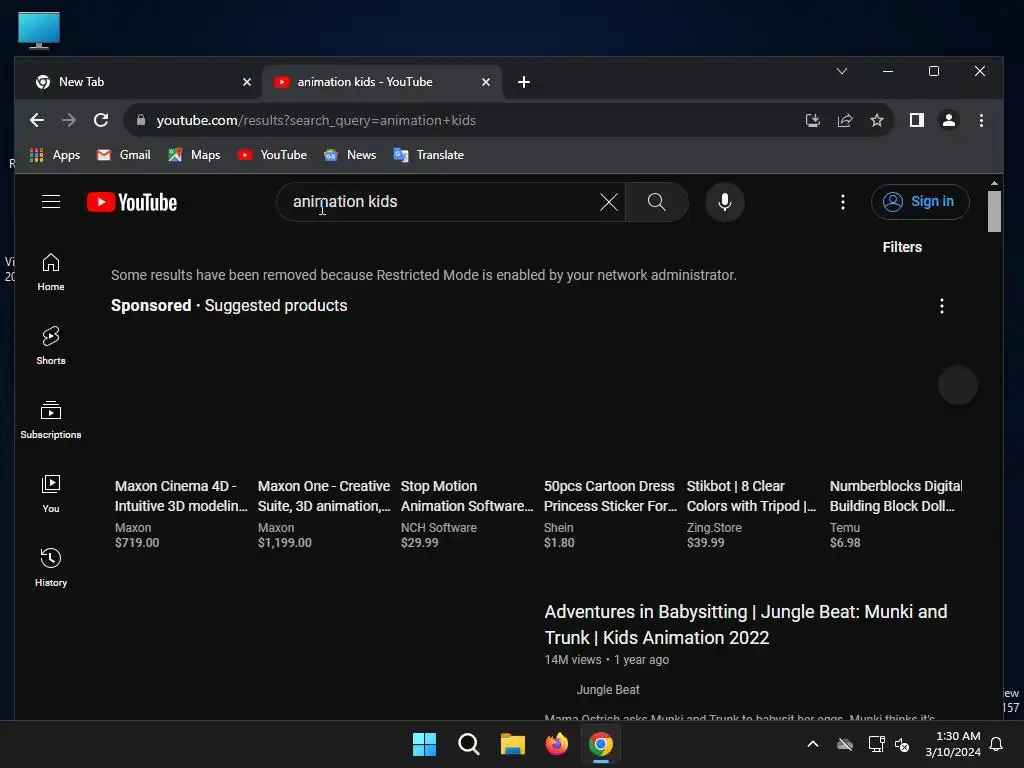The width and height of the screenshot is (1024, 768).
Task: Open the This PC desktop icon
Action: pos(39,30)
